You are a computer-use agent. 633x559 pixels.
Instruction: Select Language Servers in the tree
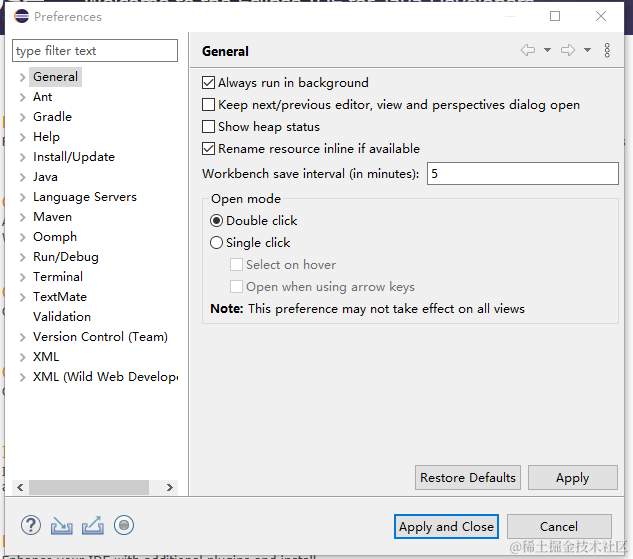click(85, 197)
